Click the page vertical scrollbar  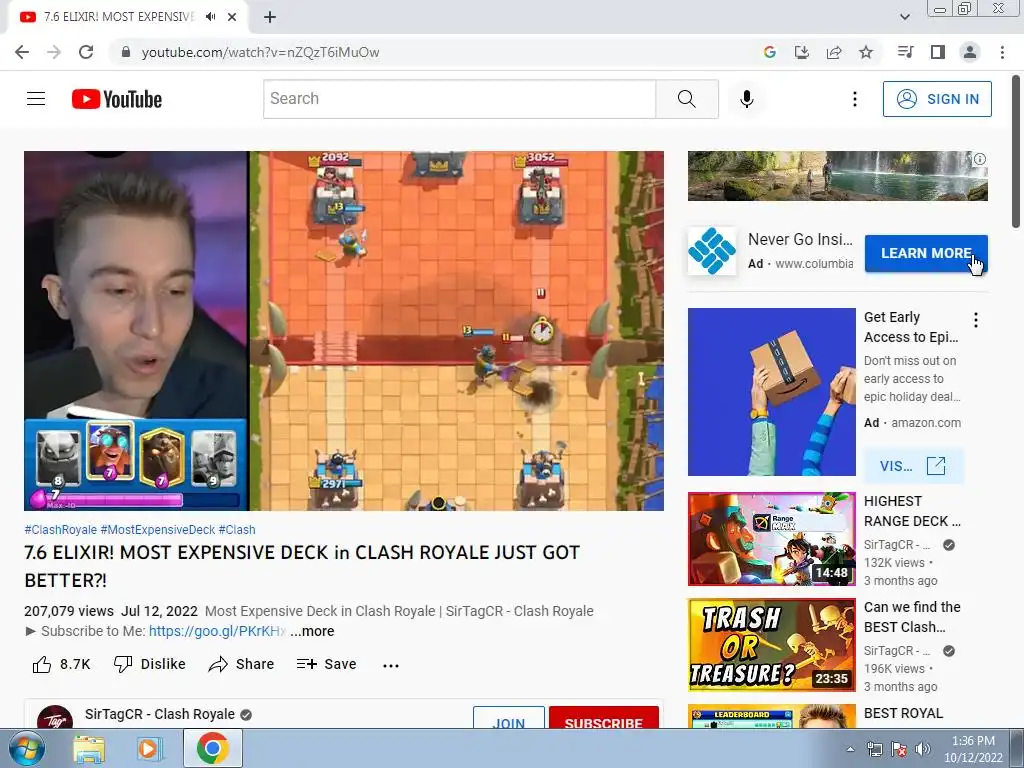point(1016,152)
